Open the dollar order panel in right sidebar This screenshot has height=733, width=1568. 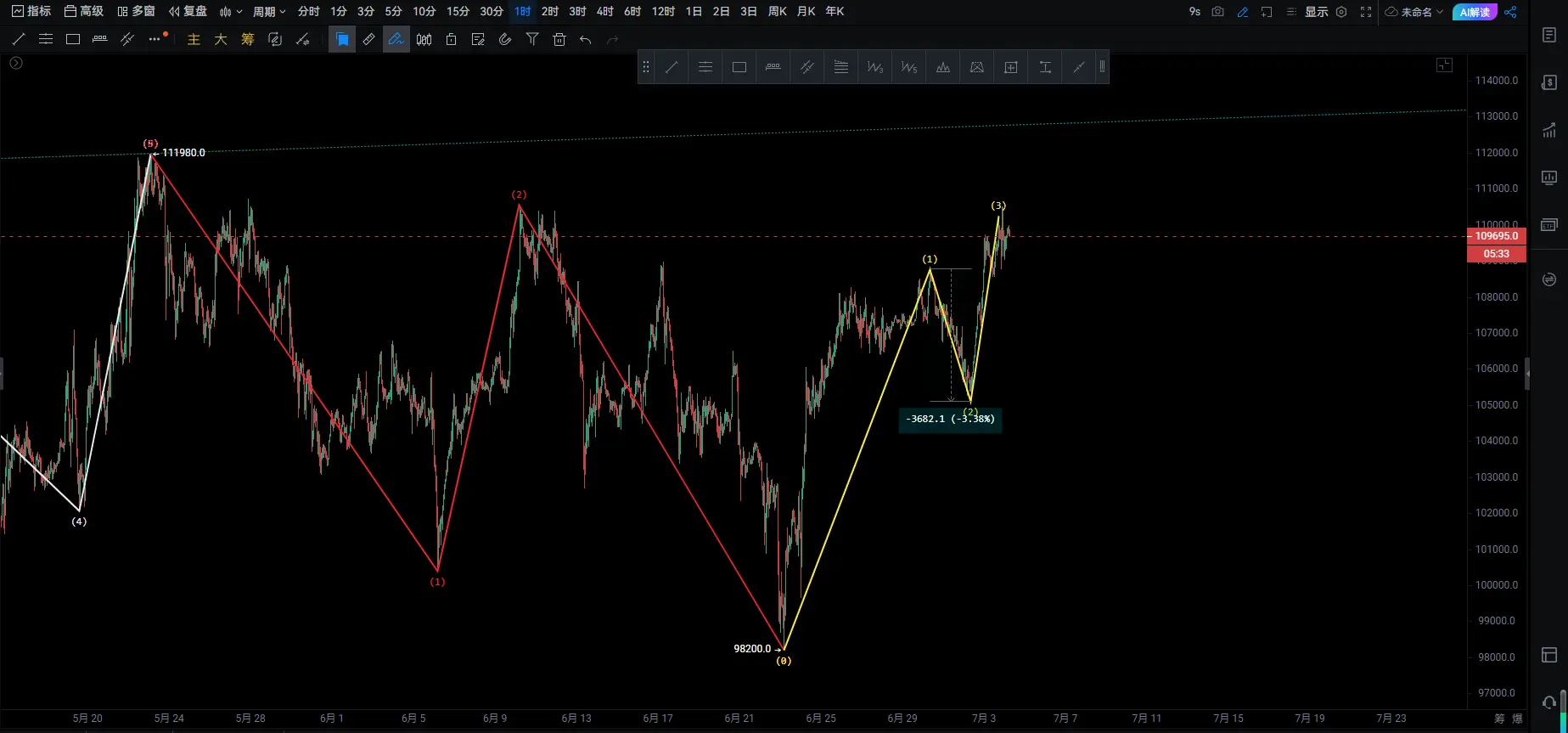(1549, 82)
